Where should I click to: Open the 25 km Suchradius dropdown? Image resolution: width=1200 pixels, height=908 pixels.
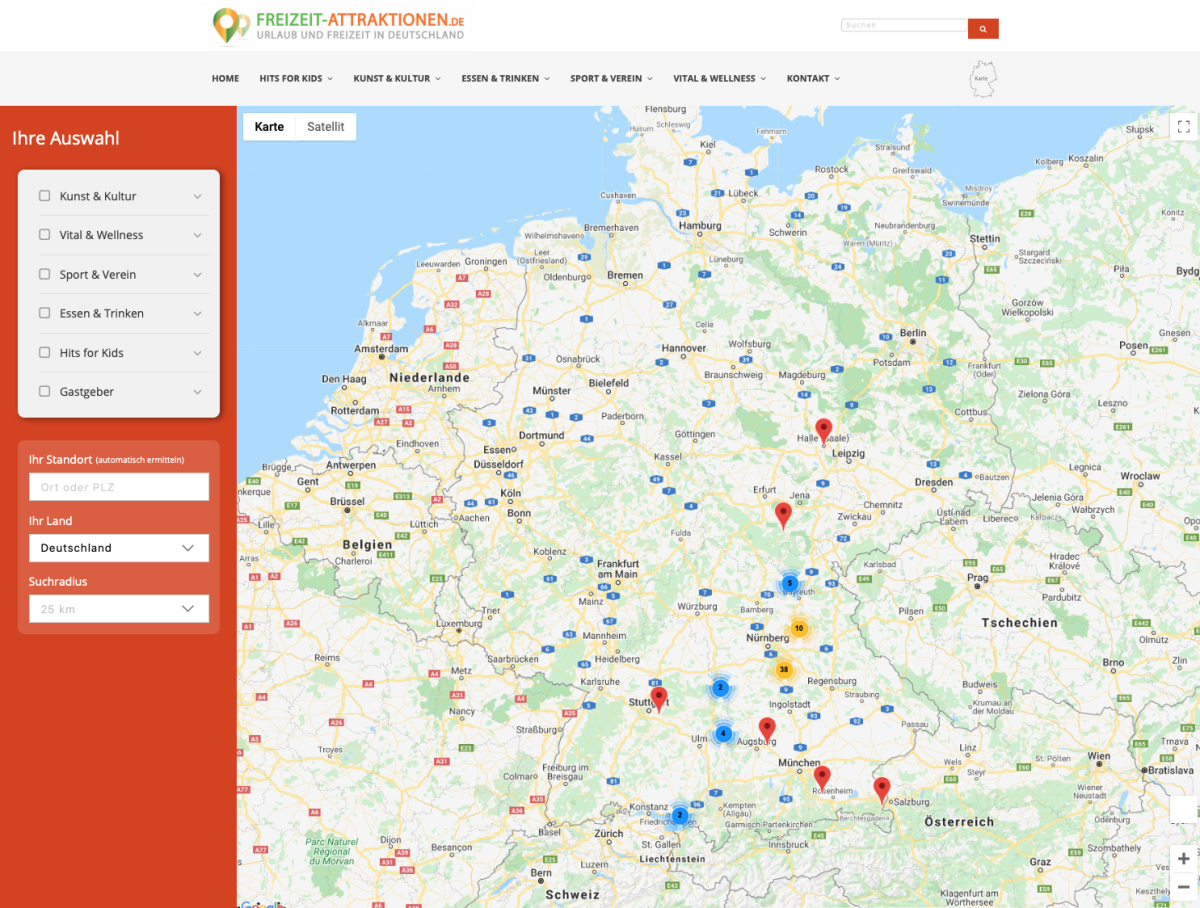coord(119,609)
